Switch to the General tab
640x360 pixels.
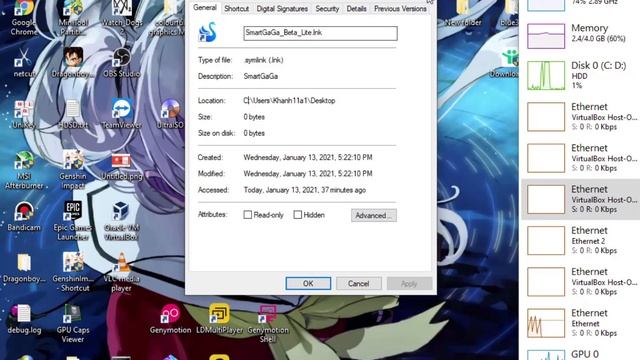click(205, 8)
